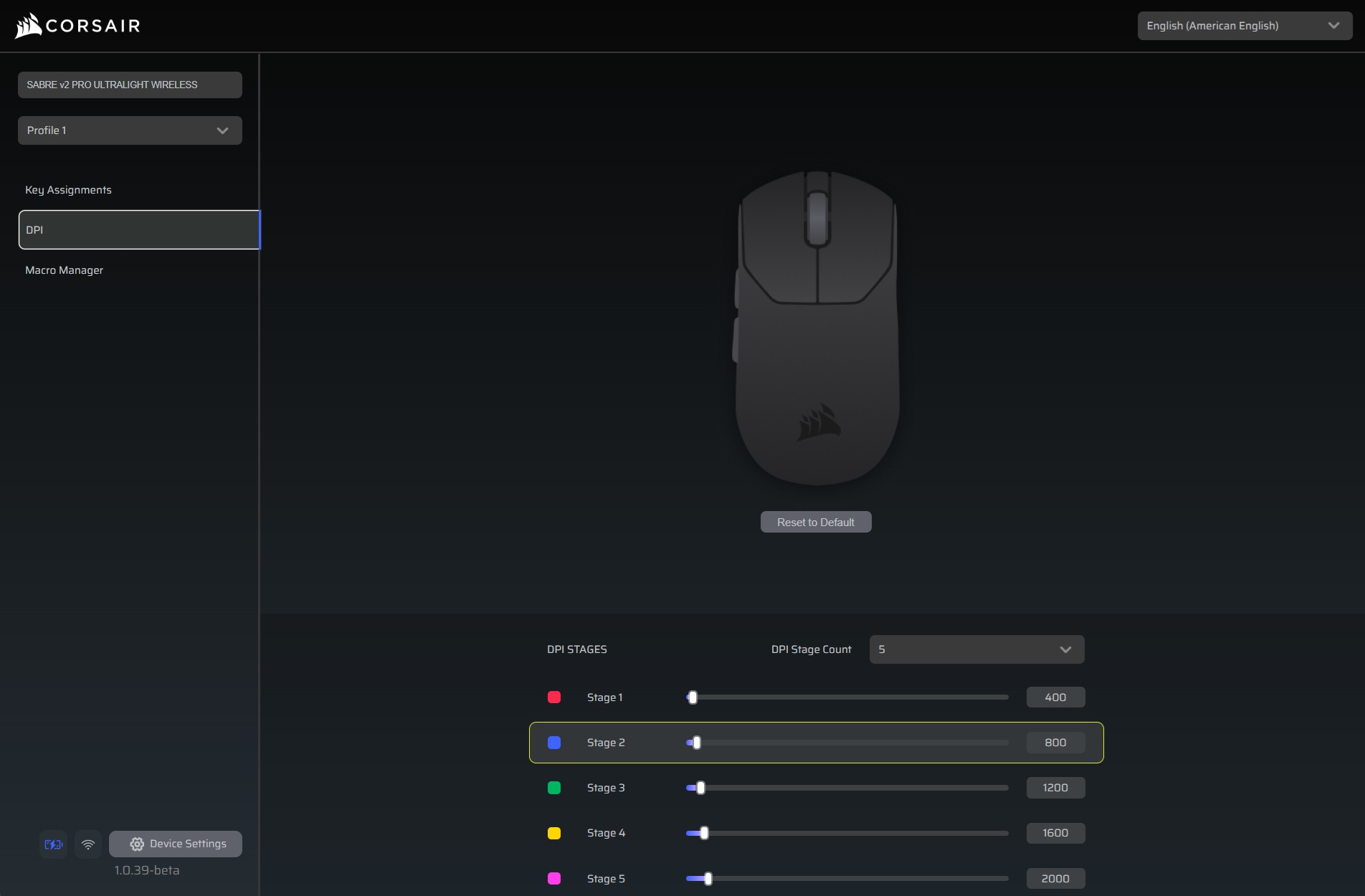Viewport: 1365px width, 896px height.
Task: Click the Stage 4 value field 1600
Action: point(1055,833)
